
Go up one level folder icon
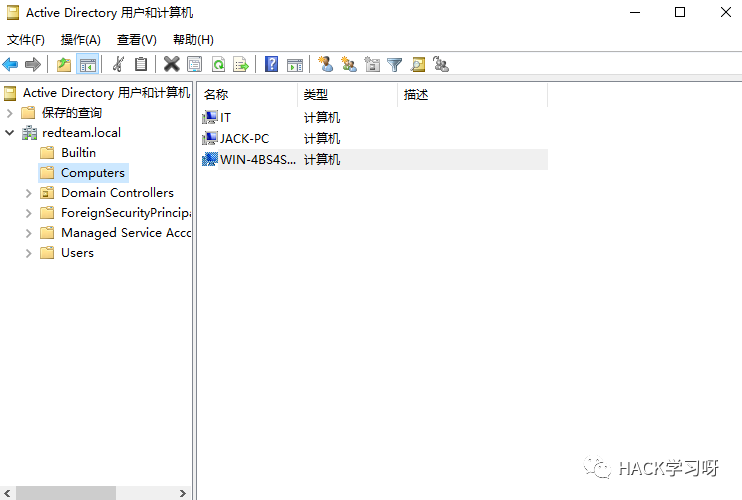(x=63, y=64)
